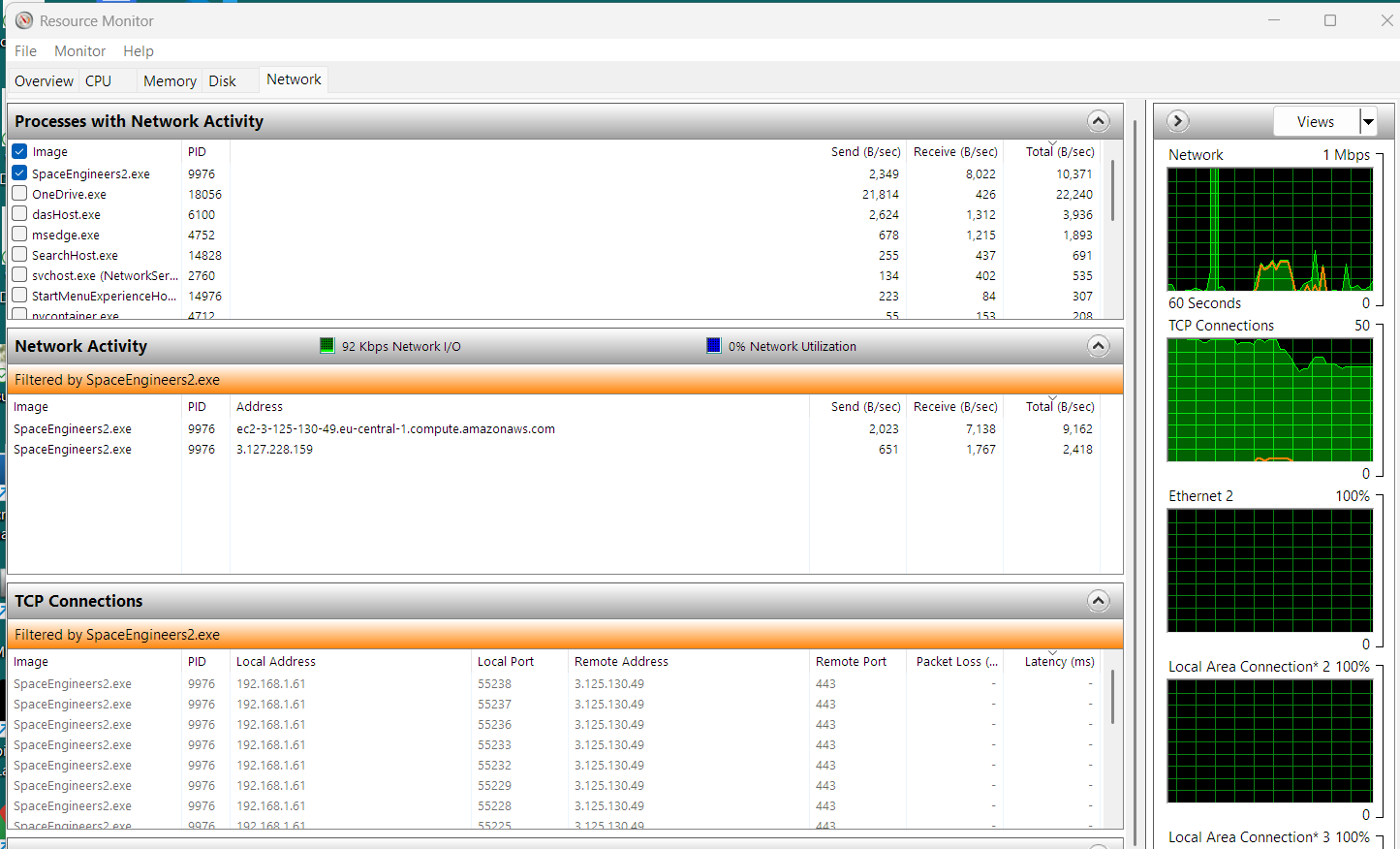
Task: Collapse the TCP Connections section
Action: [1098, 601]
